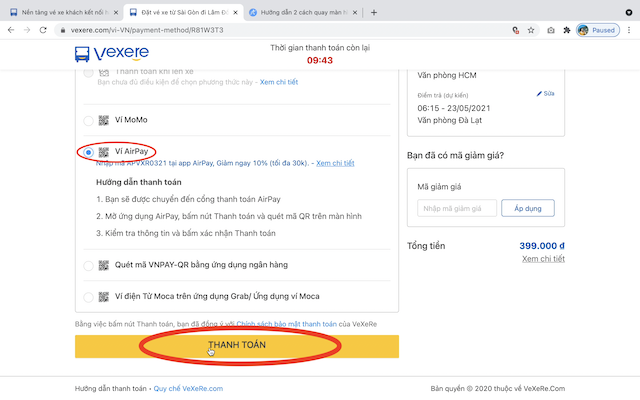
Task: Bookmark this page with star icon
Action: [x=531, y=30]
